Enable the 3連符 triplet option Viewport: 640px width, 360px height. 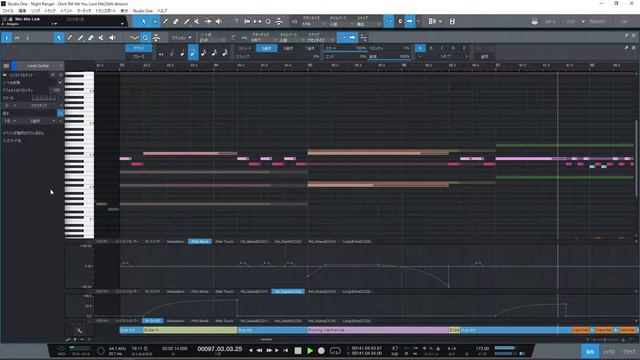tap(266, 48)
